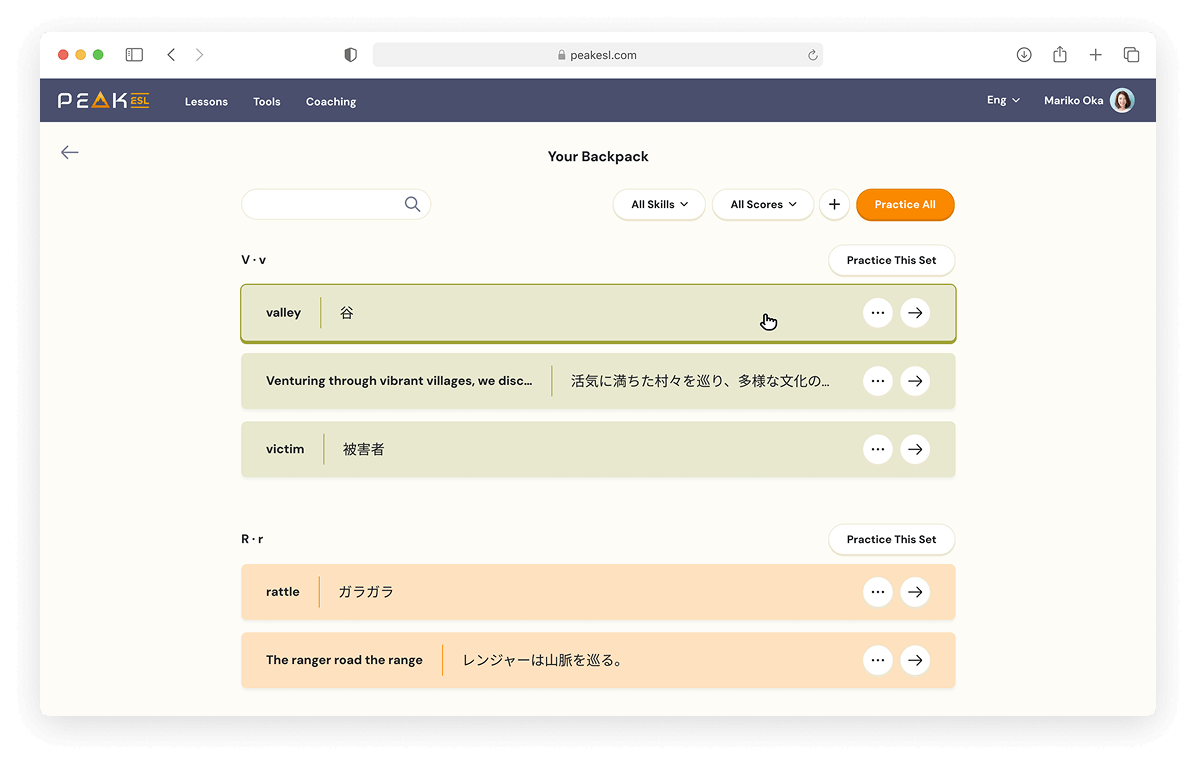Open the Lessons menu
Viewport: 1196px width, 764px height.
206,101
